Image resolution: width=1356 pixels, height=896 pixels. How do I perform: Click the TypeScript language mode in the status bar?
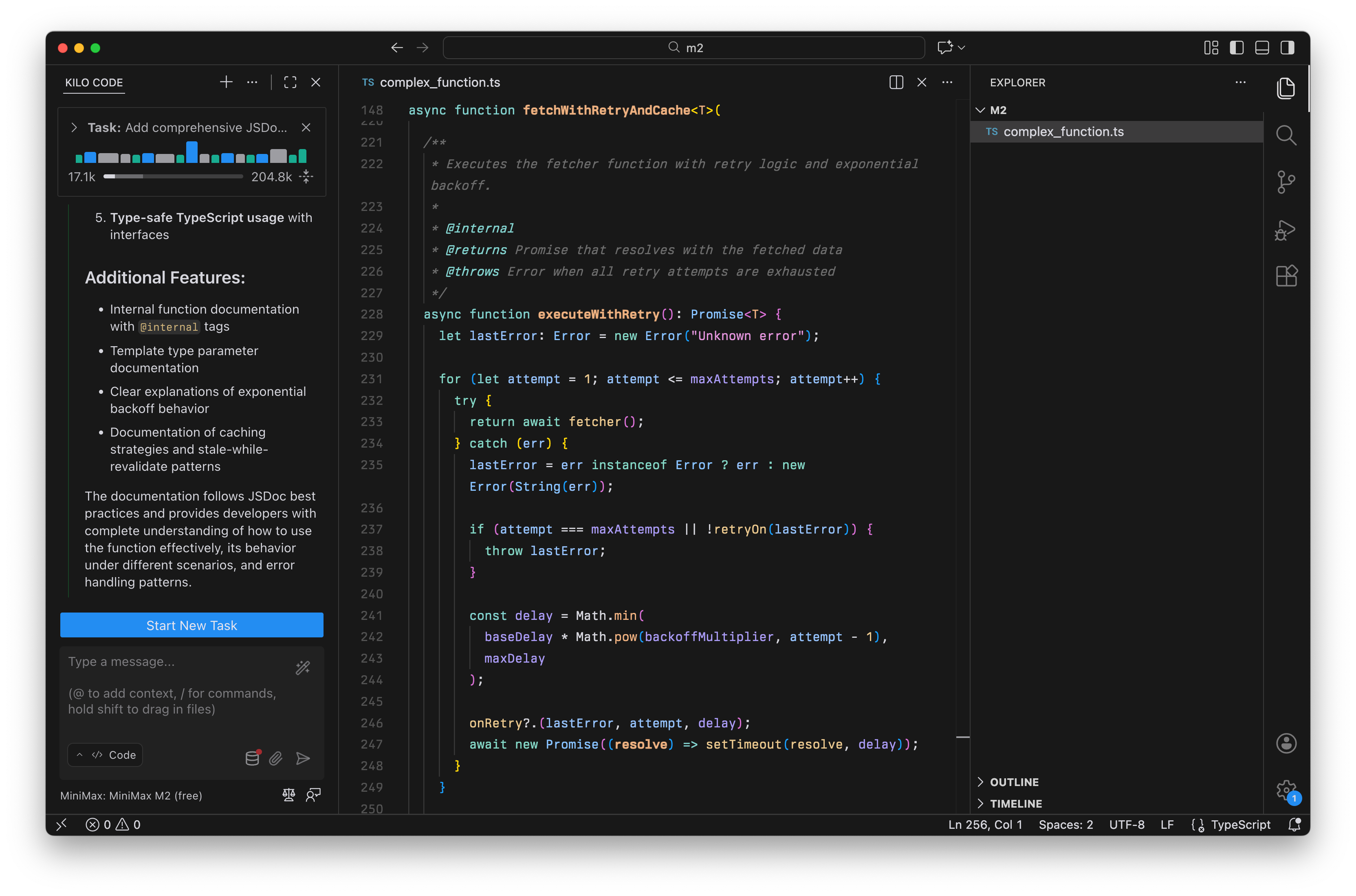tap(1240, 825)
